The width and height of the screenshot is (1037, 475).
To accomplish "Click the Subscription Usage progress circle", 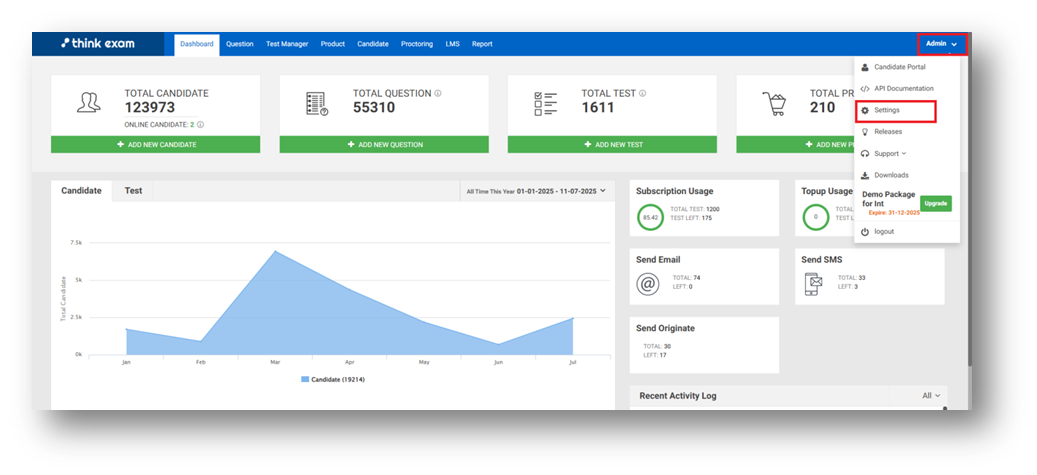I will point(650,216).
